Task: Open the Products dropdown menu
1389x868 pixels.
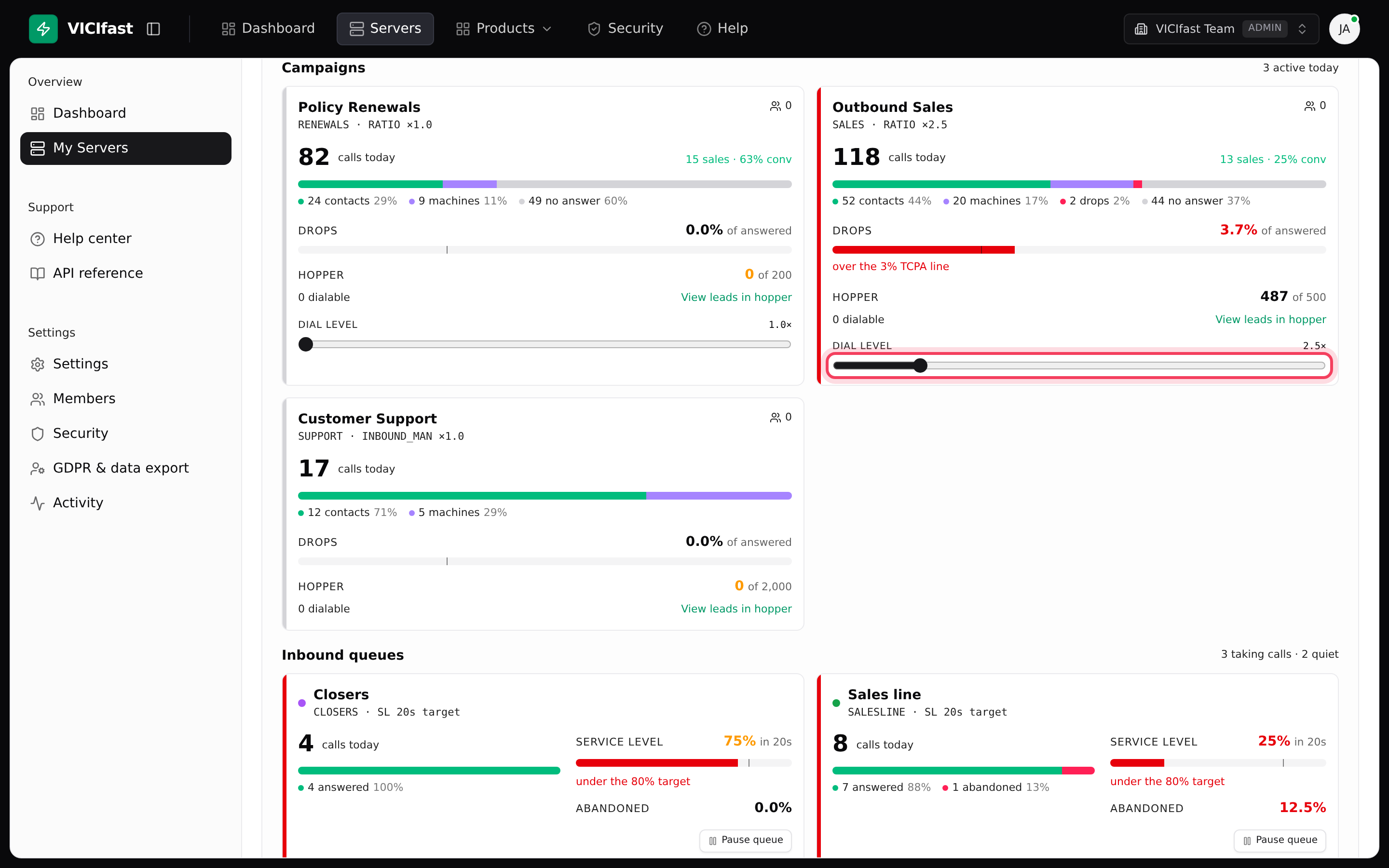Action: click(504, 29)
